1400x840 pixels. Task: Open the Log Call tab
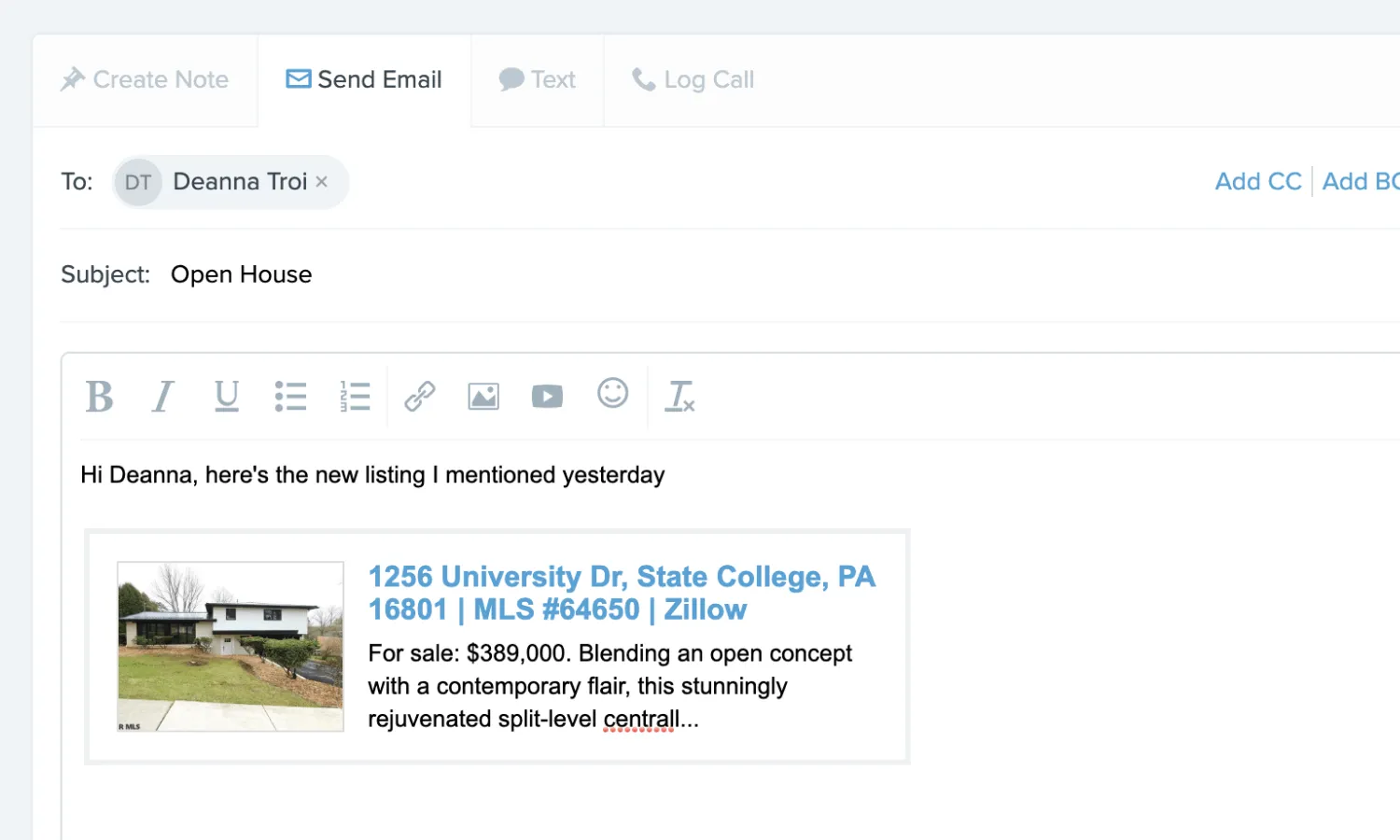pos(692,79)
